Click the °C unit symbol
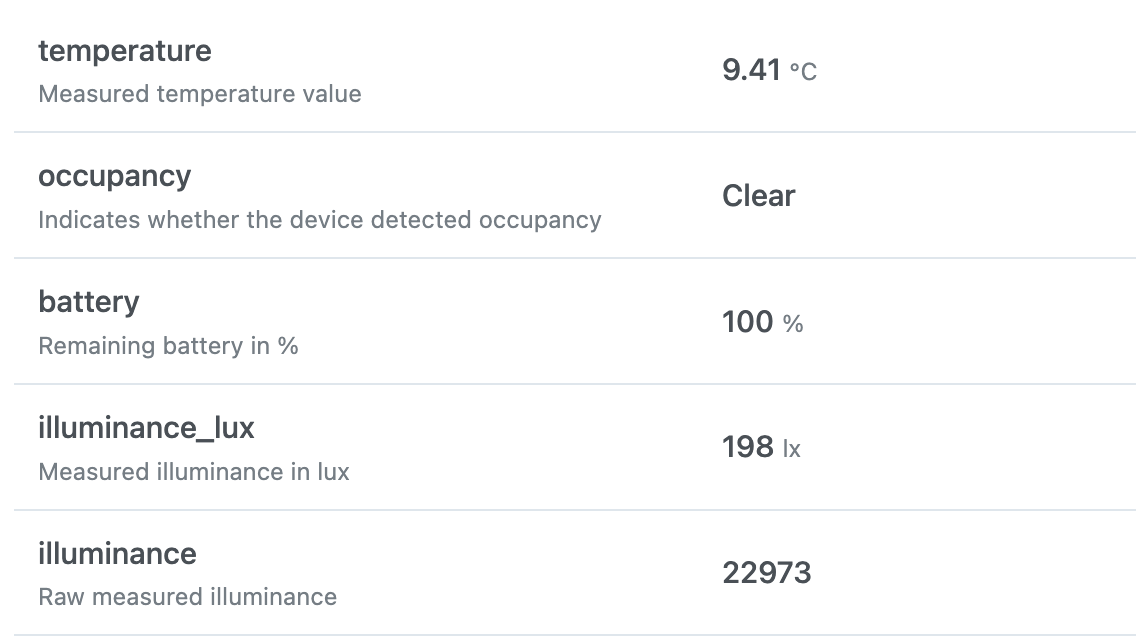This screenshot has width=1136, height=644. click(x=803, y=72)
